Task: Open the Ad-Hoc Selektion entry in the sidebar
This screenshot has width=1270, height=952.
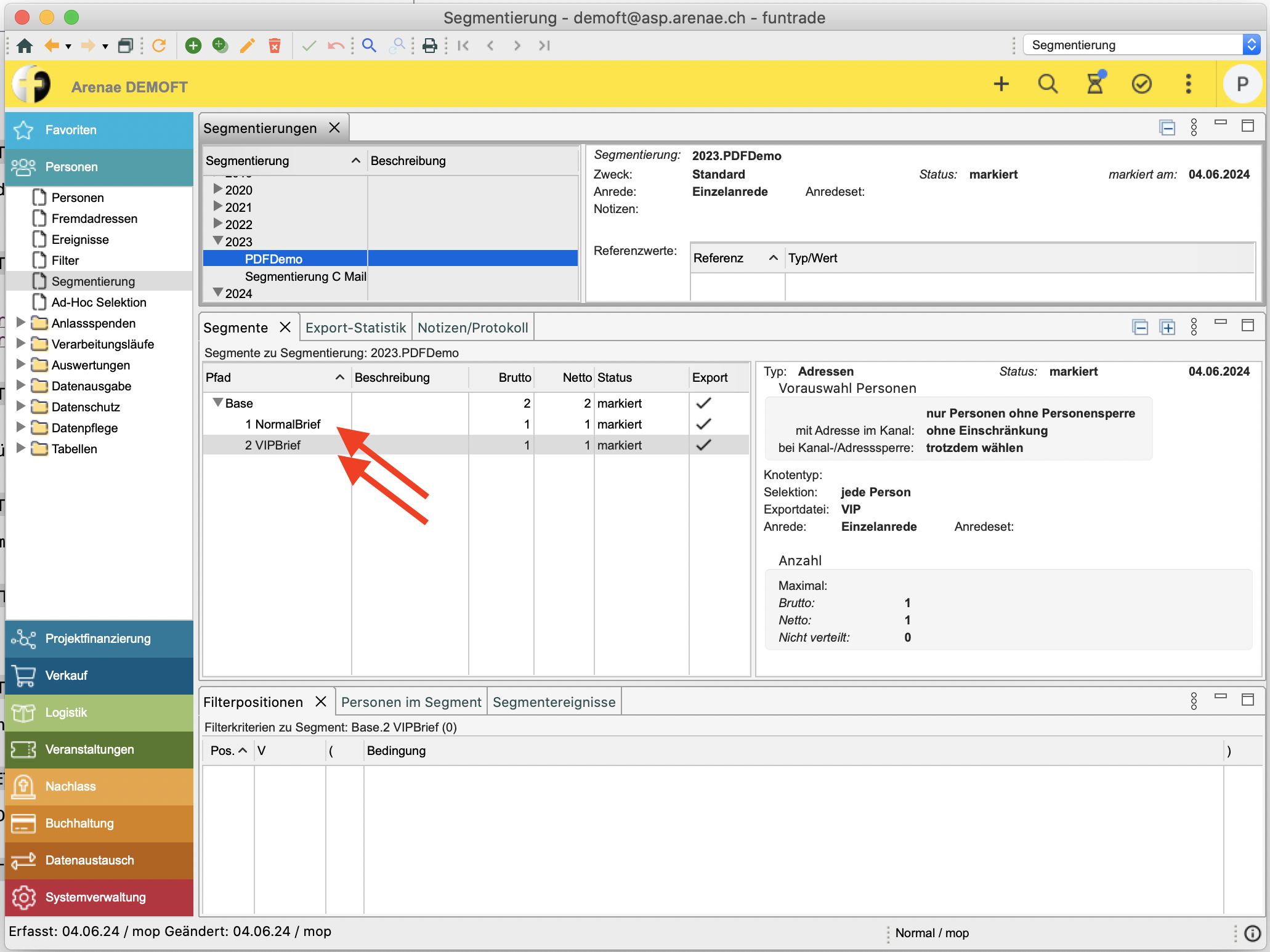Action: click(99, 302)
